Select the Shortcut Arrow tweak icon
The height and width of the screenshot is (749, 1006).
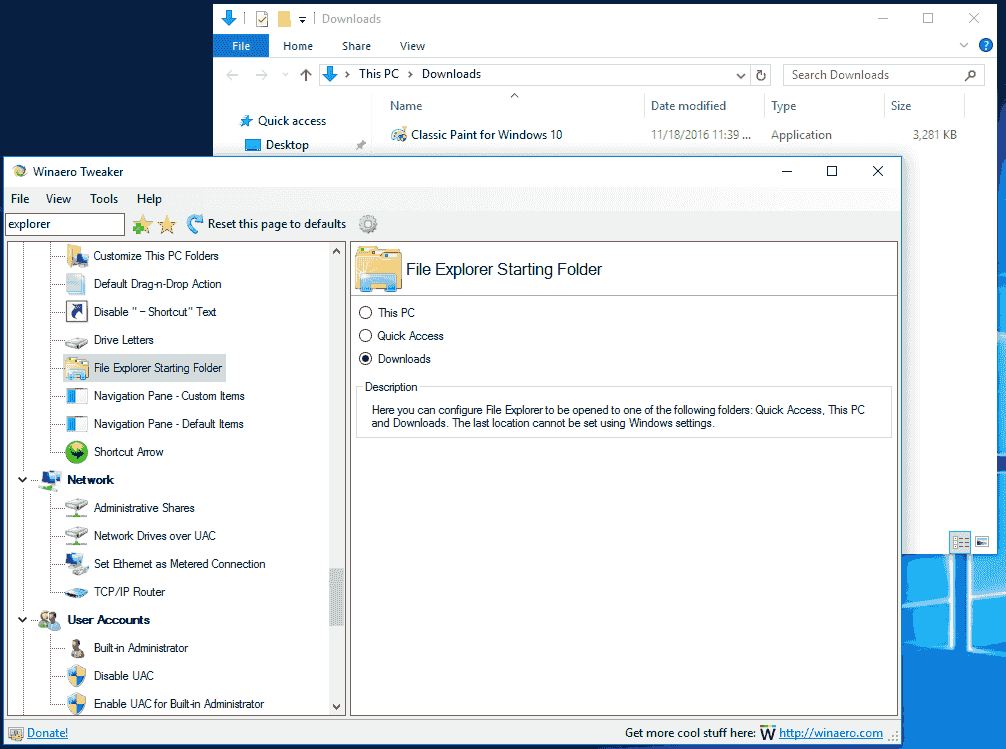(77, 451)
